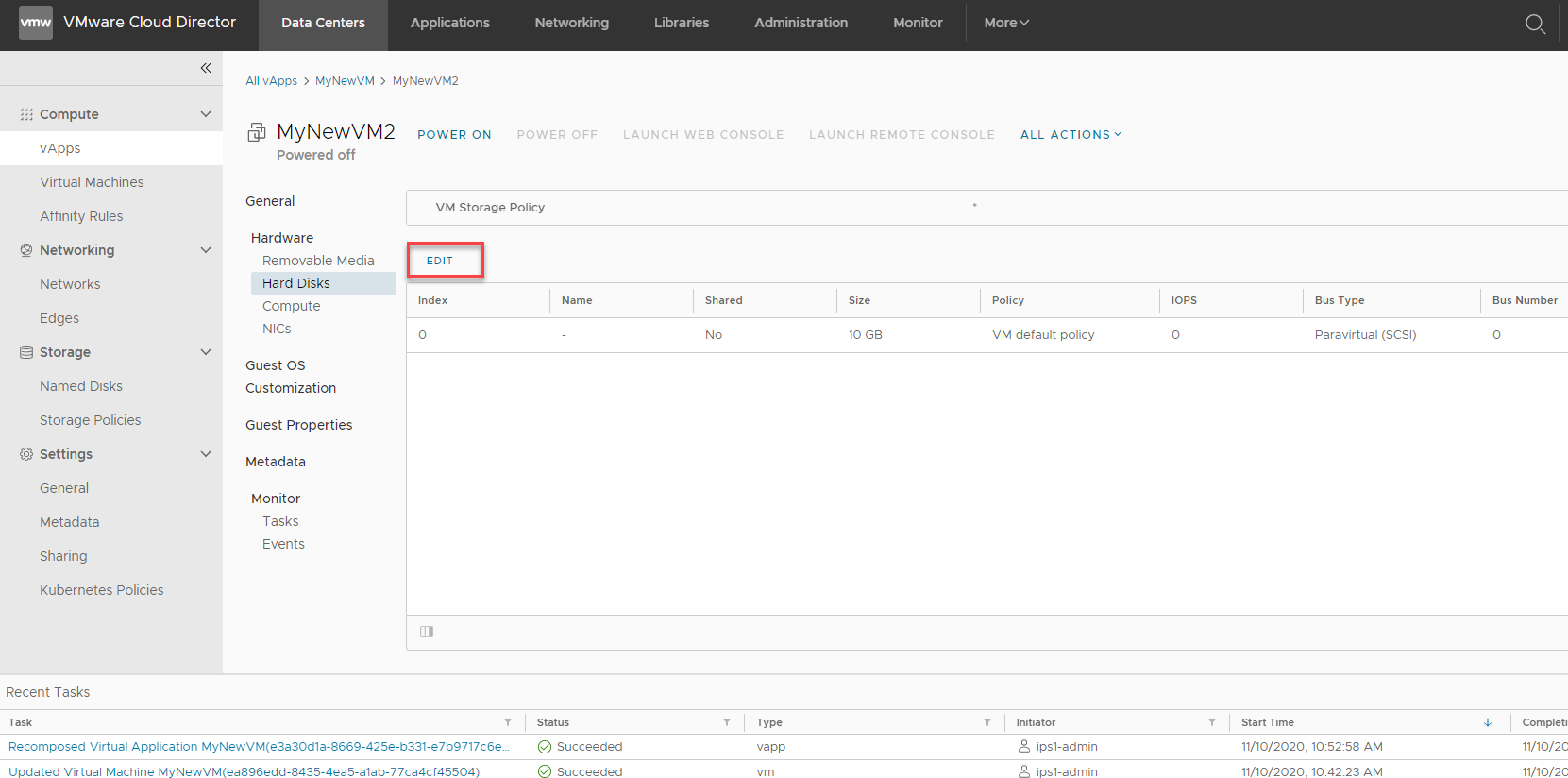
Task: Expand the More menu in the top bar
Action: [x=1006, y=23]
